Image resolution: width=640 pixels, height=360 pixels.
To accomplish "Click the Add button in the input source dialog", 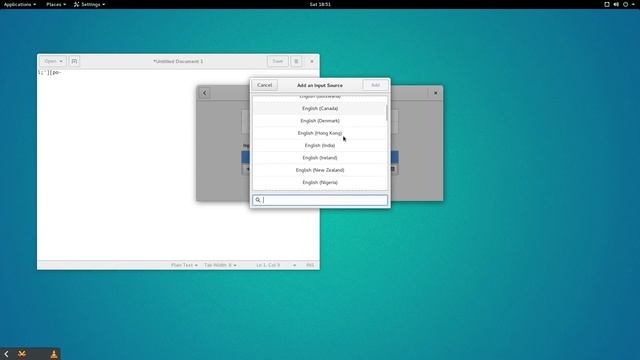I will click(x=375, y=85).
